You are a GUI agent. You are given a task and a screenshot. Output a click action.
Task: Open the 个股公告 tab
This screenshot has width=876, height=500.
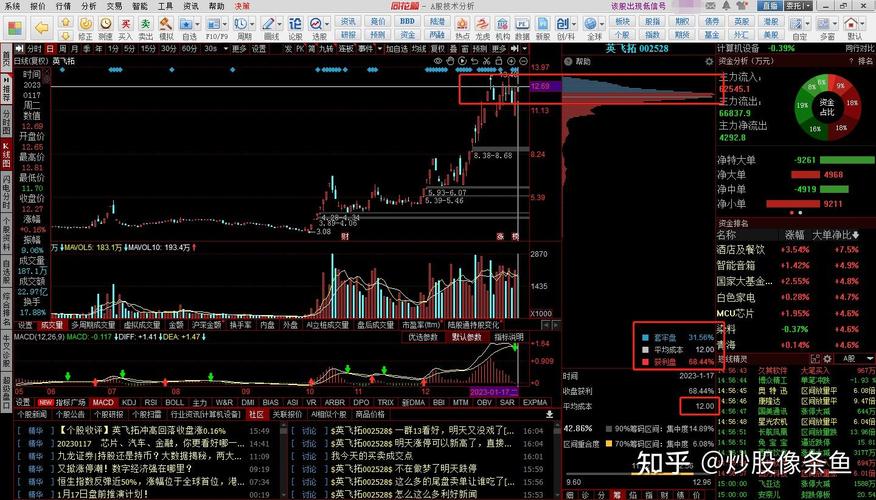[70, 415]
